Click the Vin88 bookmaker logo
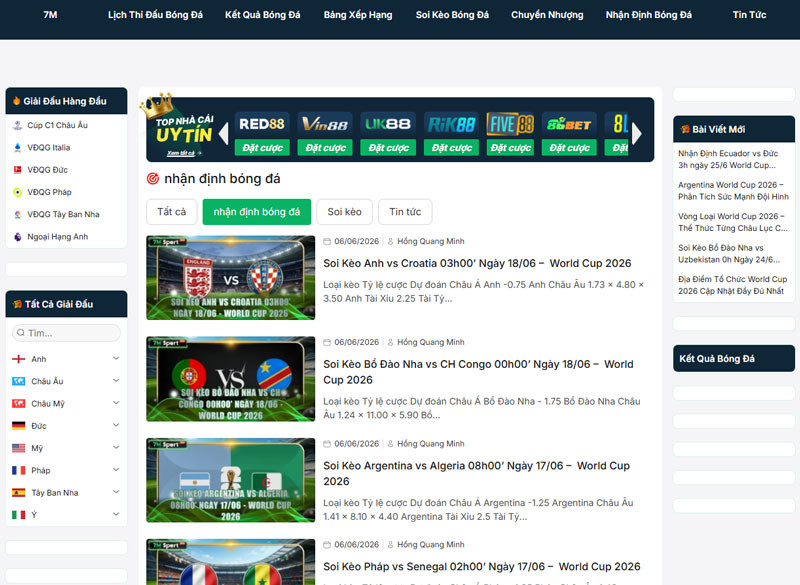 [x=326, y=124]
